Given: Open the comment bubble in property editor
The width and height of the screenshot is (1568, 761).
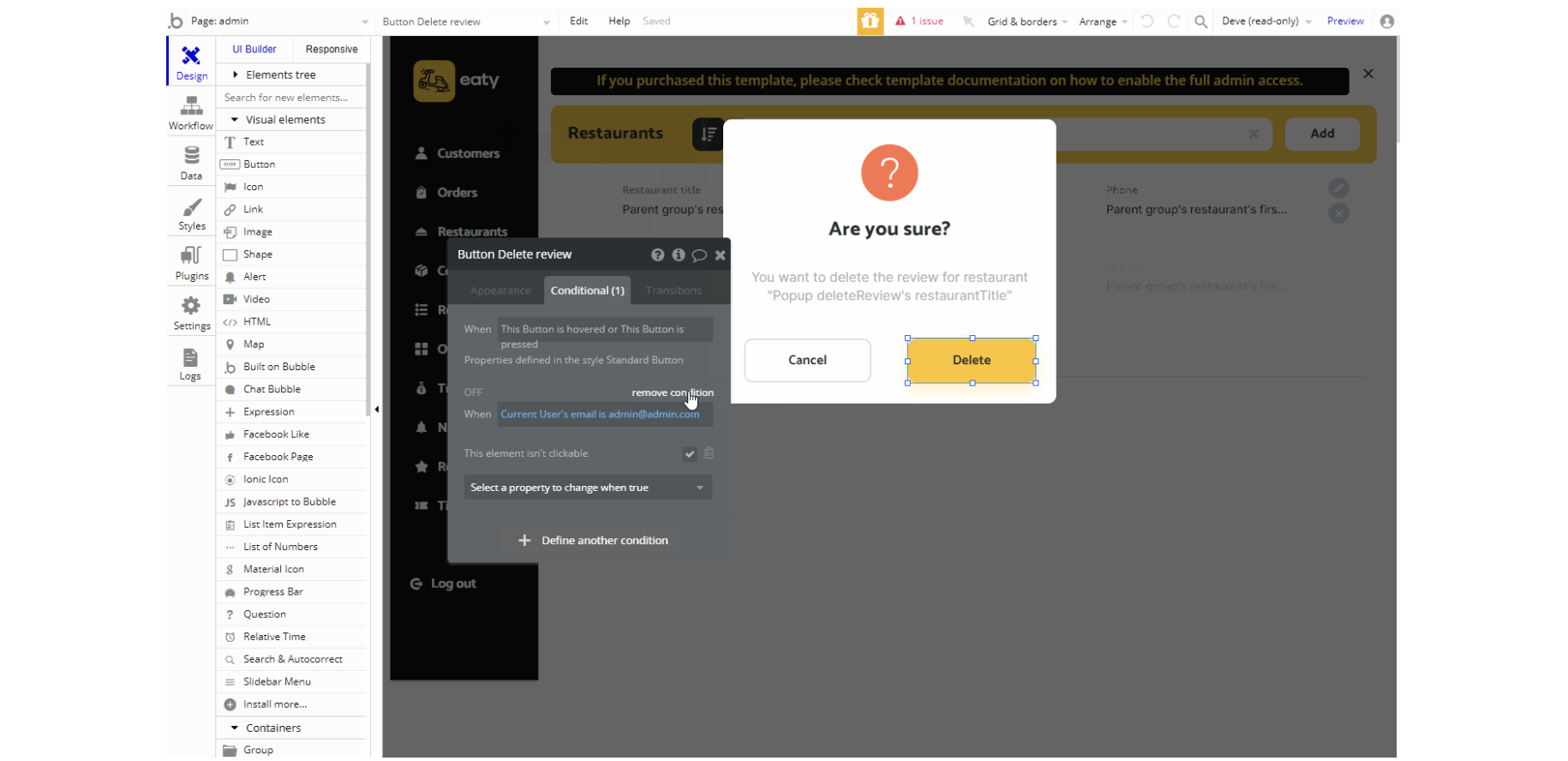Looking at the screenshot, I should (699, 255).
